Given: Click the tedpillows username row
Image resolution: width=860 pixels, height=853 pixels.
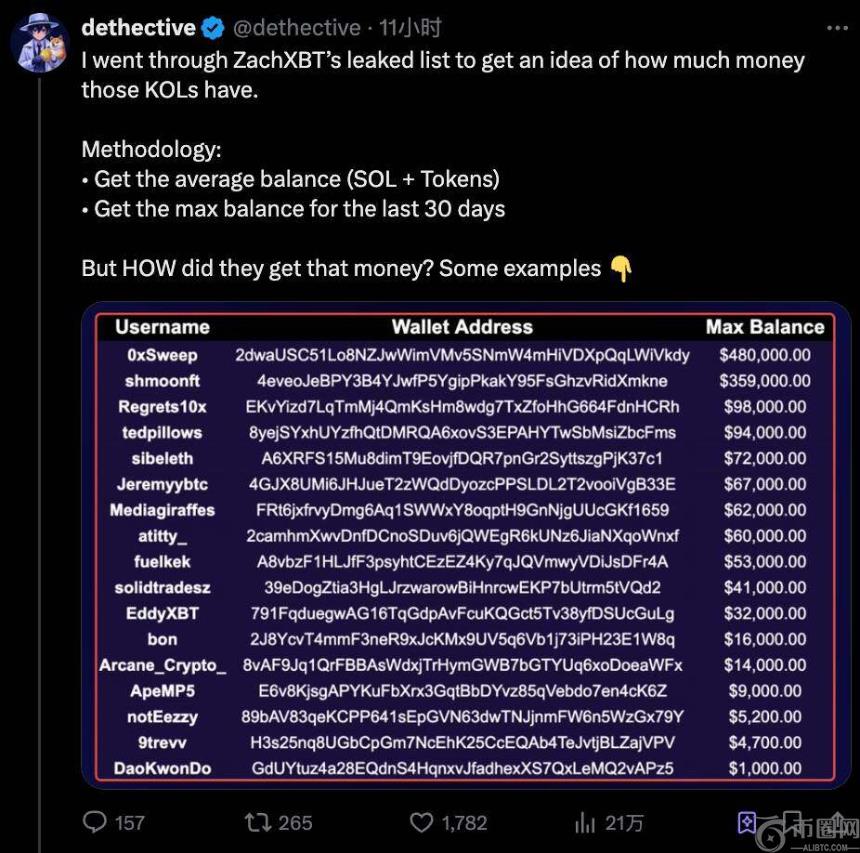Looking at the screenshot, I should click(162, 433).
